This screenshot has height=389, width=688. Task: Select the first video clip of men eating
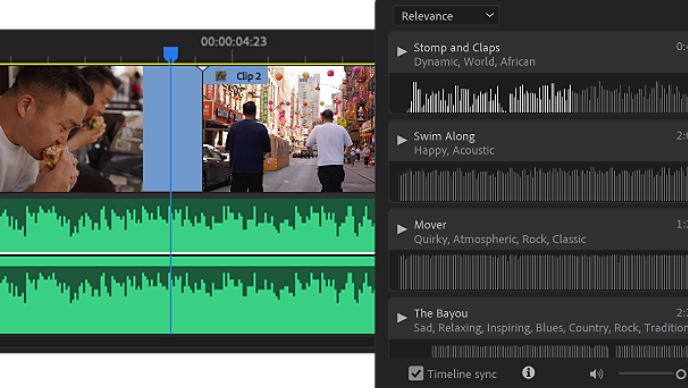(71, 129)
